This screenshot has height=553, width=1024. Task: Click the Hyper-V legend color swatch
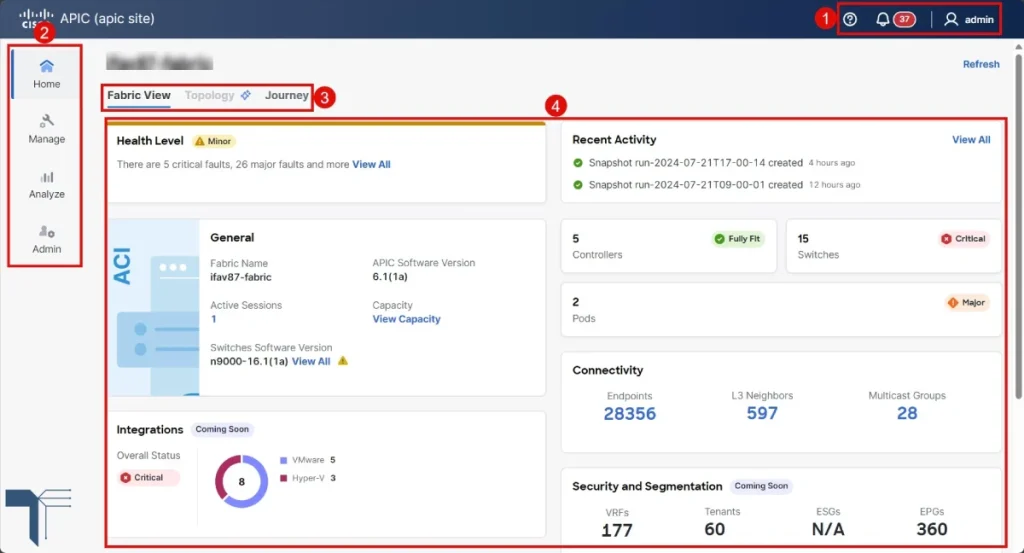(283, 478)
